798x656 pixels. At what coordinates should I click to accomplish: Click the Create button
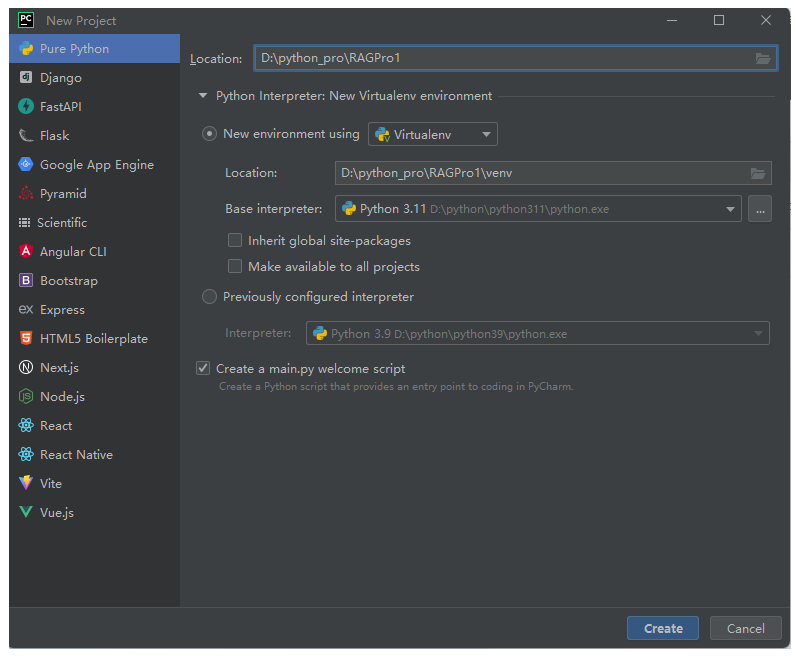(663, 628)
